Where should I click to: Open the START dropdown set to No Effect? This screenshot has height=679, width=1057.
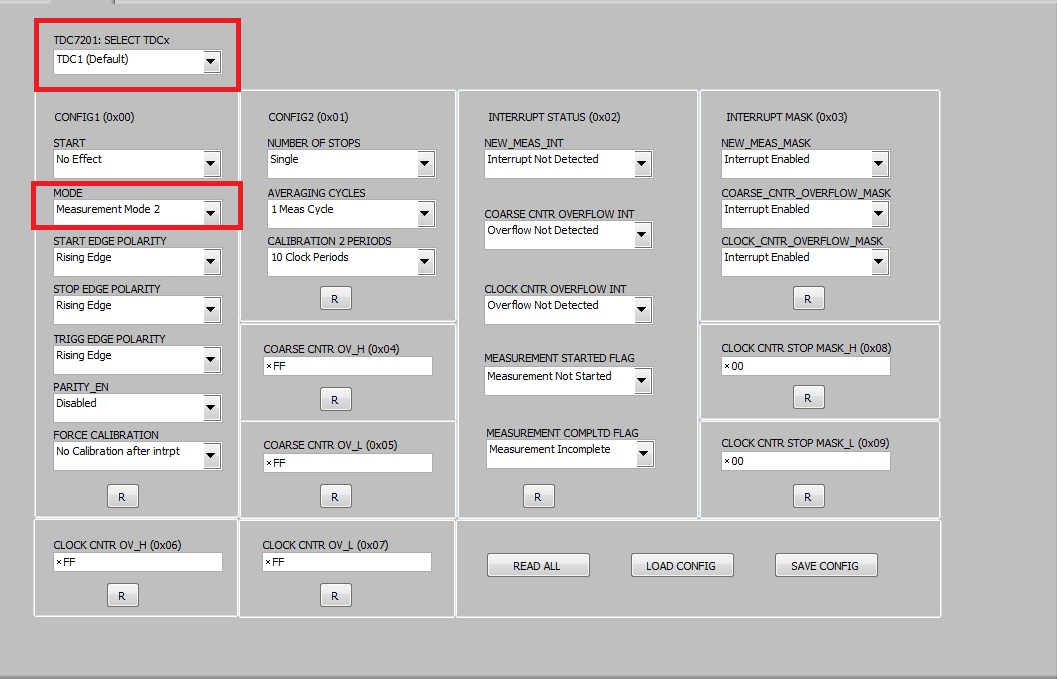pyautogui.click(x=210, y=164)
